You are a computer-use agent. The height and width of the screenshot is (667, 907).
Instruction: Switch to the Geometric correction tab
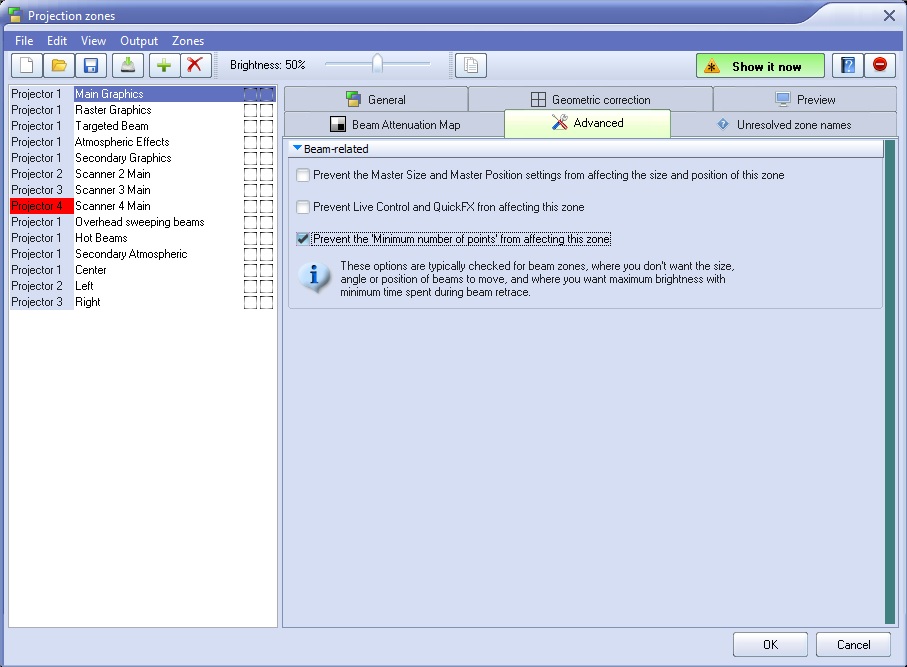point(590,99)
